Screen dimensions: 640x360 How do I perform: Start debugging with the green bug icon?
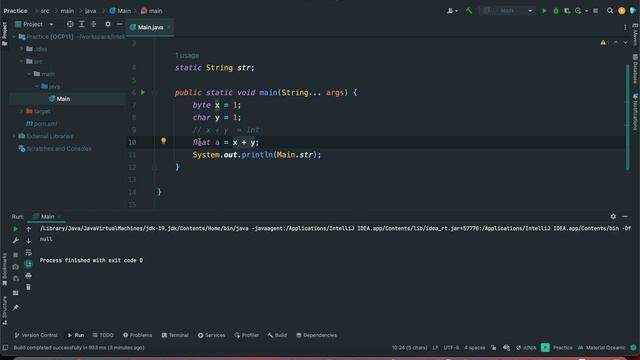click(x=556, y=11)
